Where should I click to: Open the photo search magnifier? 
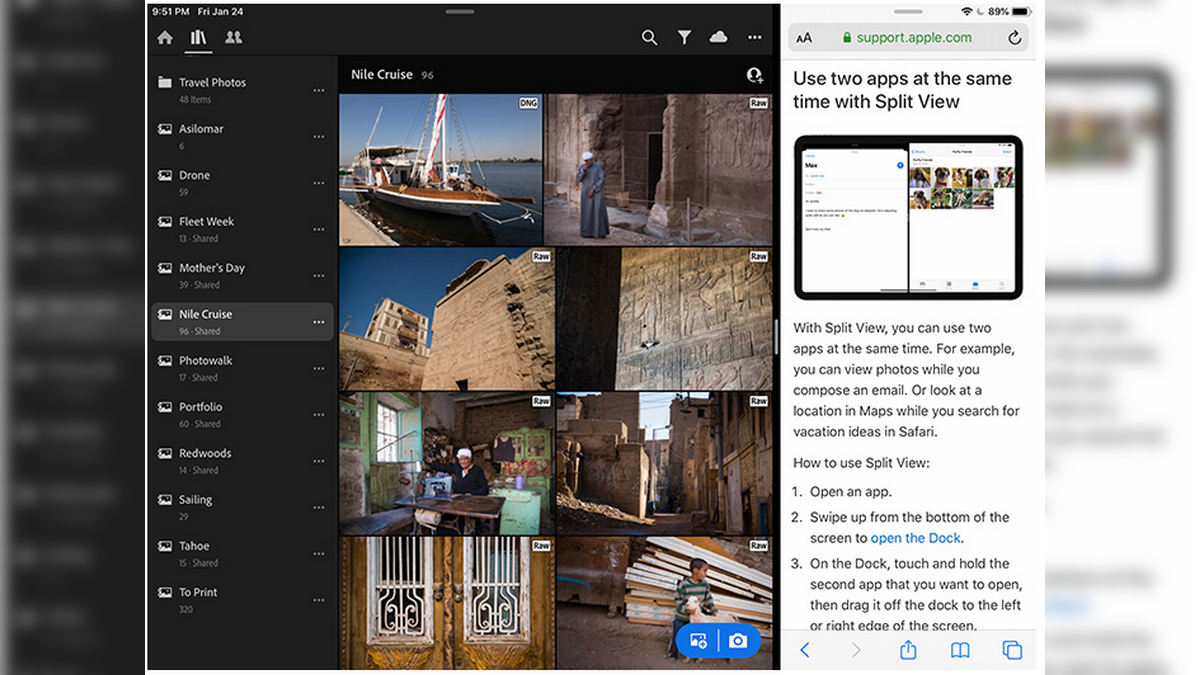coord(649,37)
